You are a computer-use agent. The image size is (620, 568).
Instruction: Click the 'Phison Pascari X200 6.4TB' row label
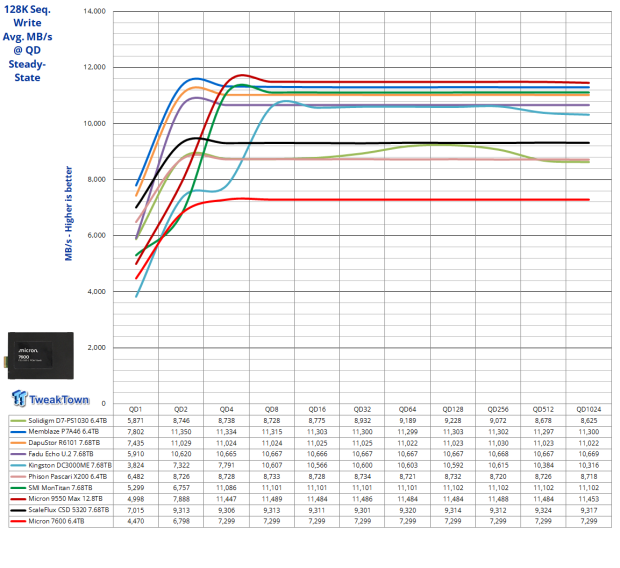68,477
